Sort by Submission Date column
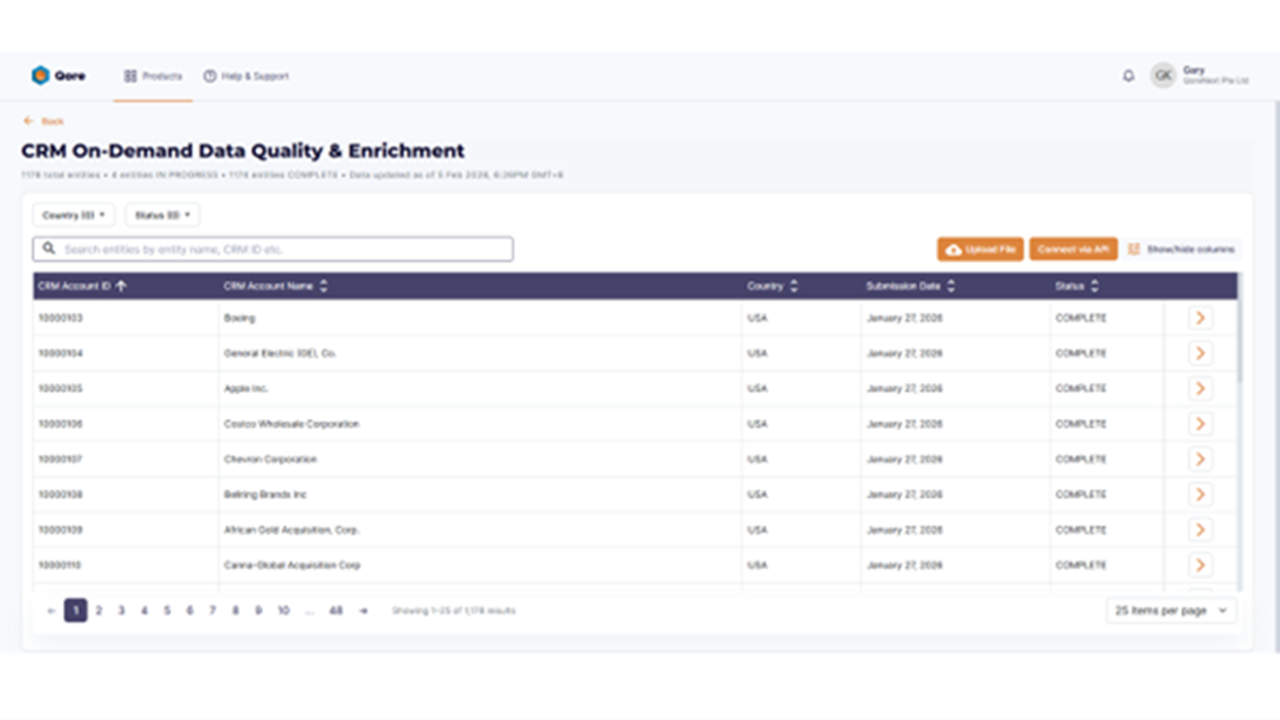Screen dimensions: 1280x720 (x=910, y=286)
